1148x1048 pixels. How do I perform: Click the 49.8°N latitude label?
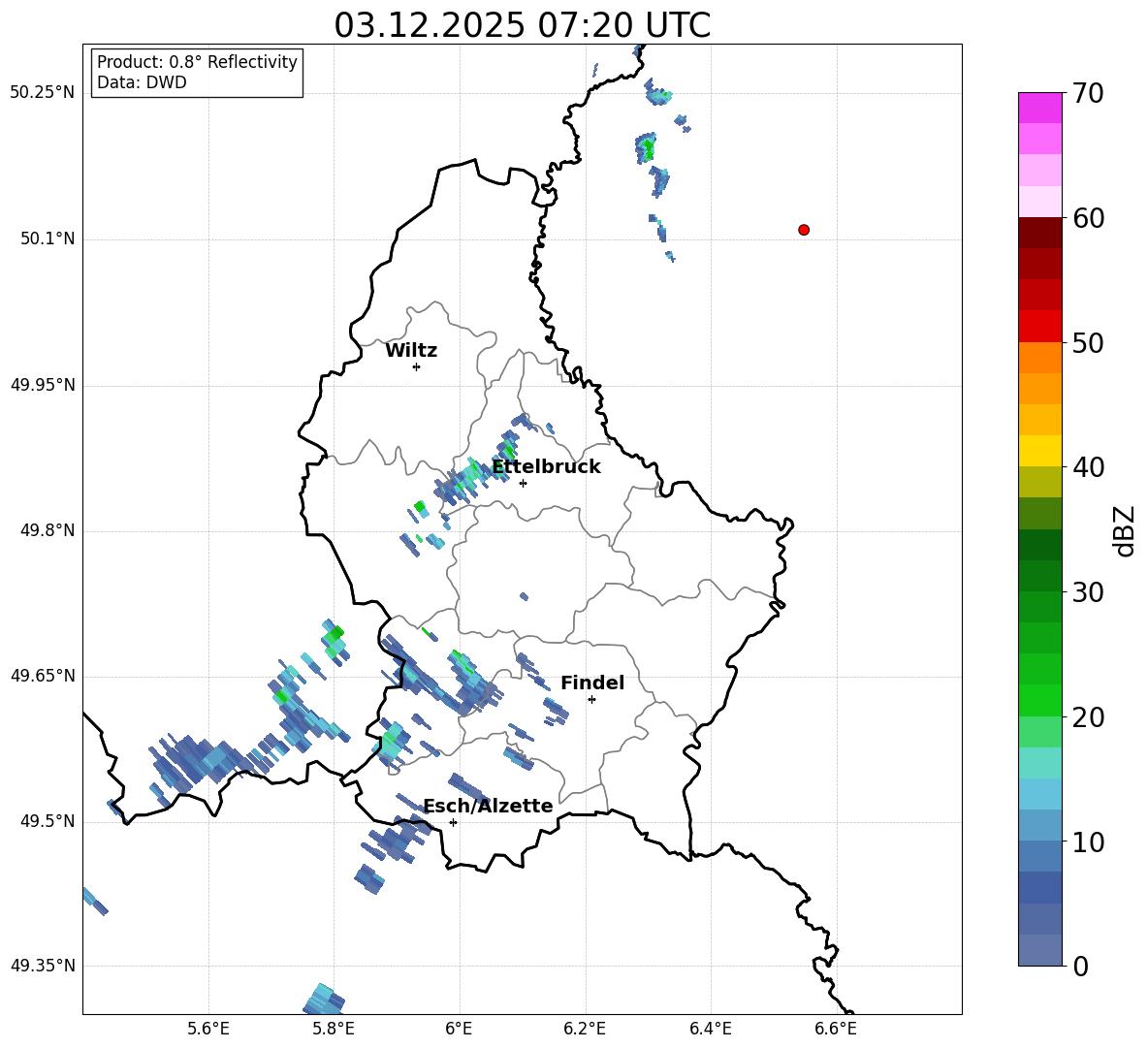[x=48, y=530]
